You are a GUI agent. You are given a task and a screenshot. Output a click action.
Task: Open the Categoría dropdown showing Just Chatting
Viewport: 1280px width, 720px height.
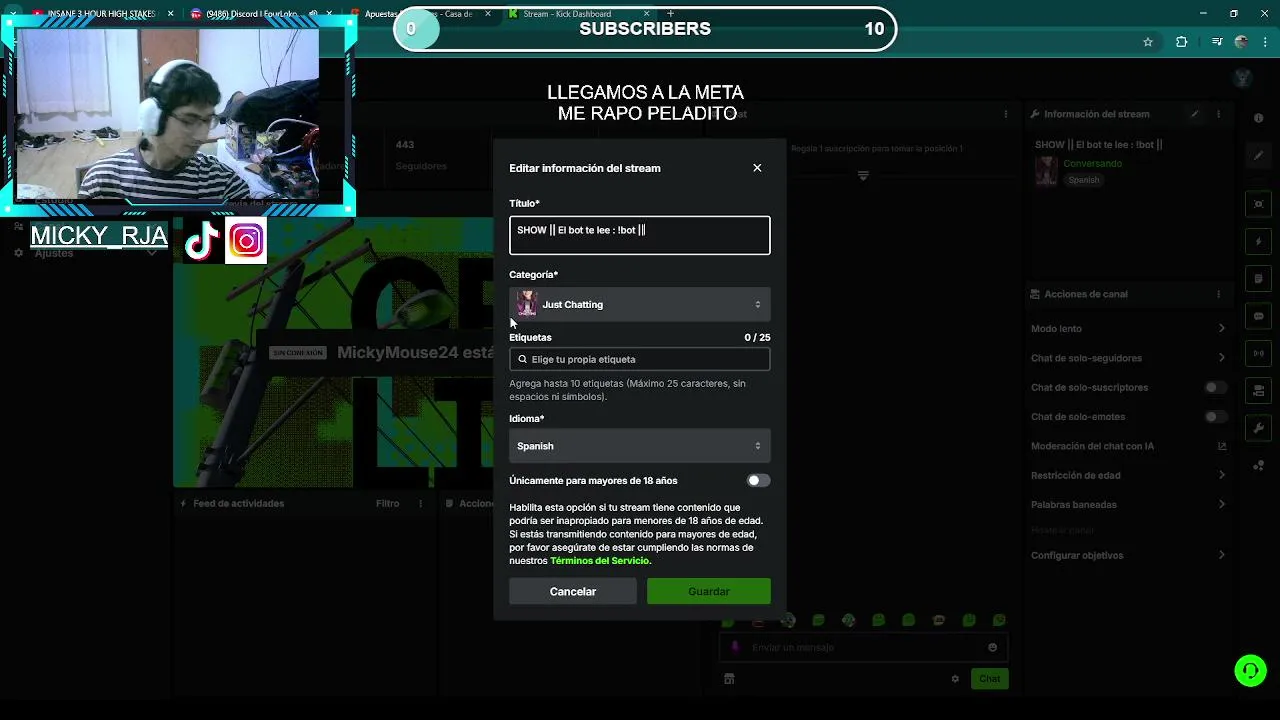tap(640, 304)
